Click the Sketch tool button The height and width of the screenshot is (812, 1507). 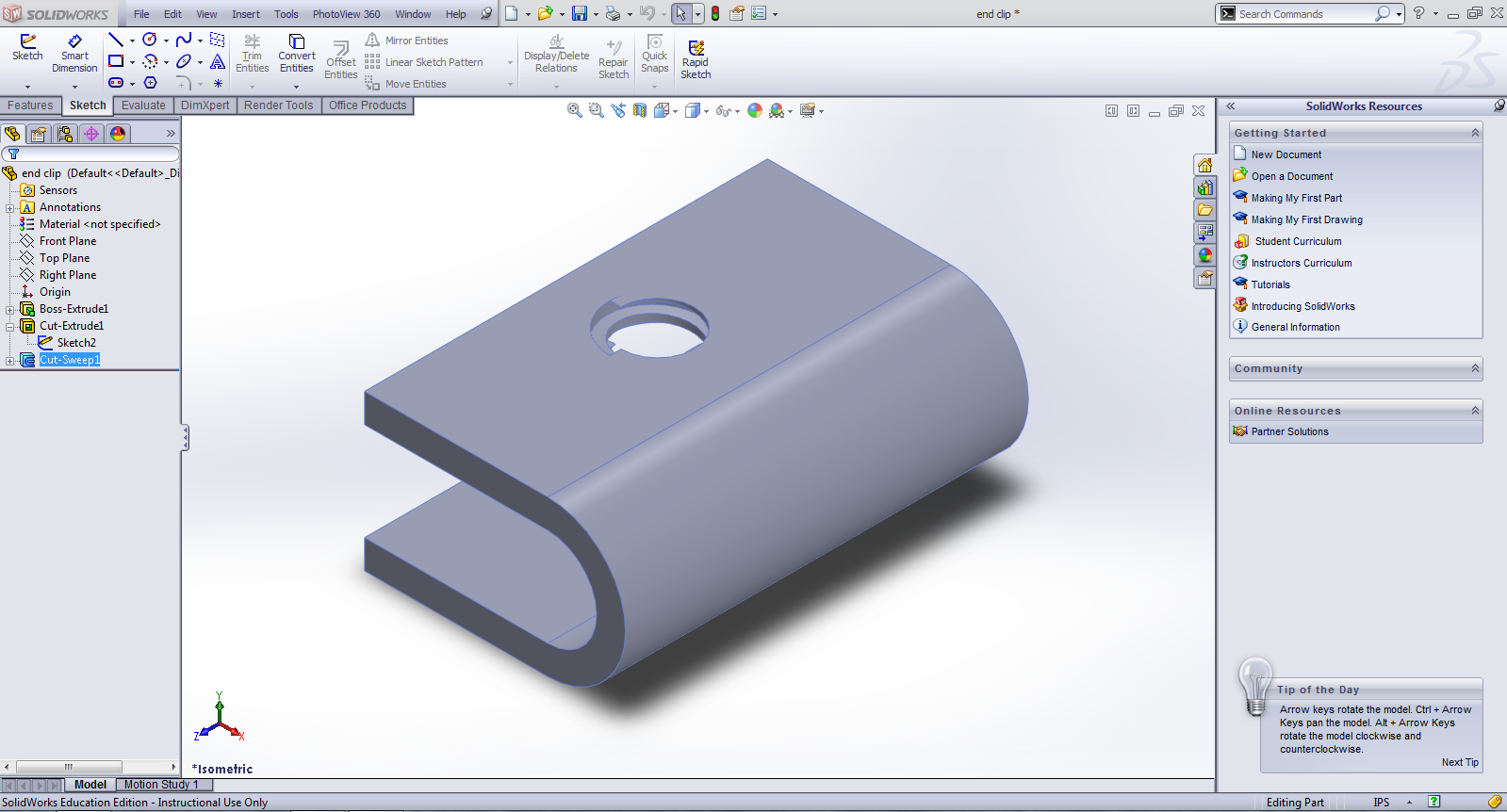pyautogui.click(x=27, y=48)
